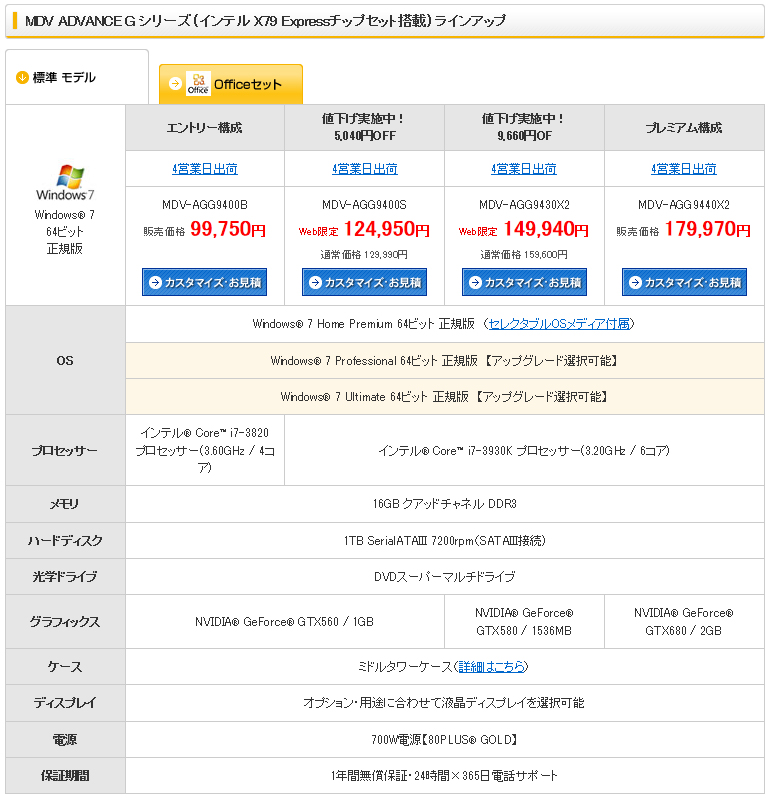Select the 99,750円 price text
Image resolution: width=769 pixels, height=798 pixels.
coord(228,230)
